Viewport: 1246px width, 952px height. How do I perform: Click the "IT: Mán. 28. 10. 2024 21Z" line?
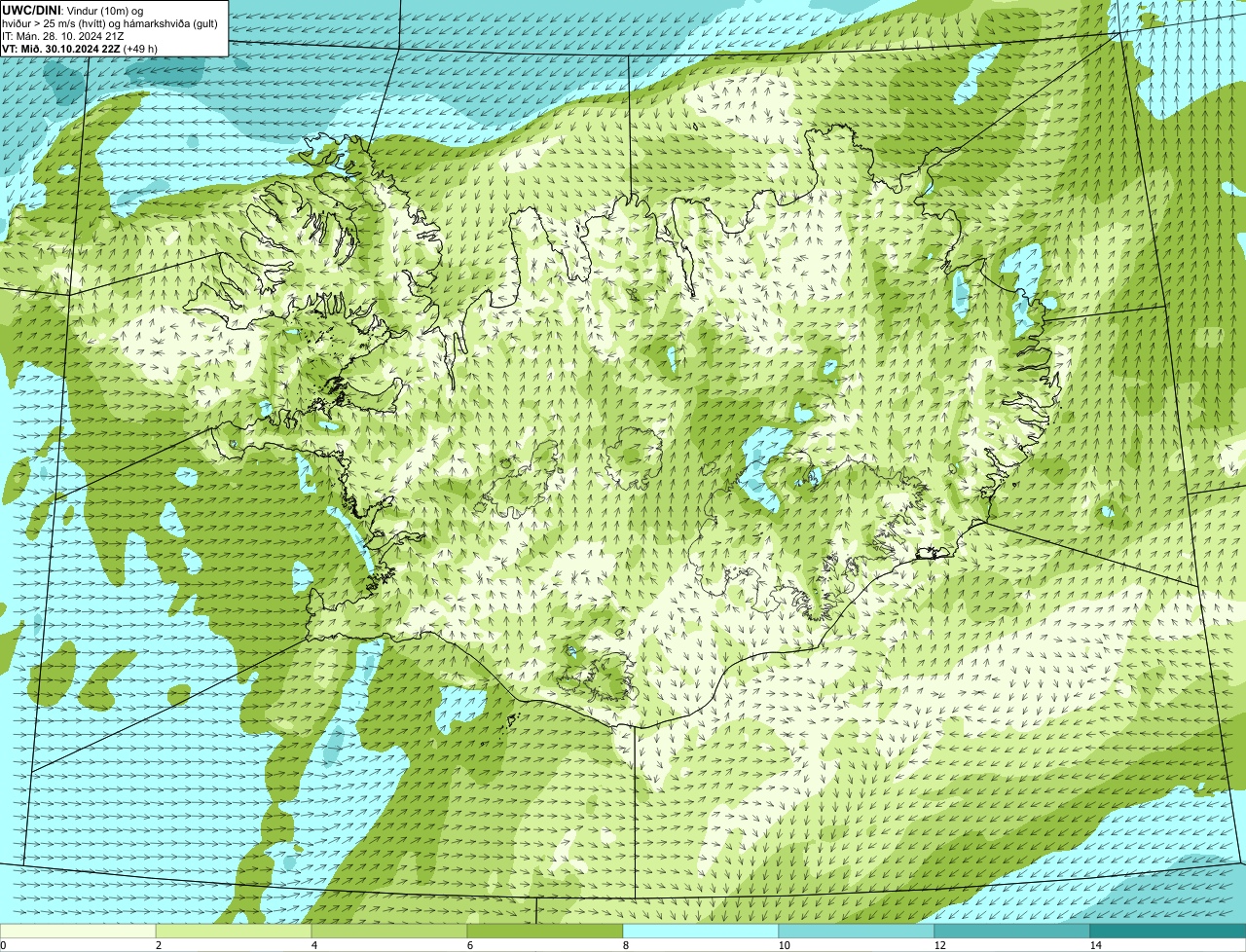62,35
